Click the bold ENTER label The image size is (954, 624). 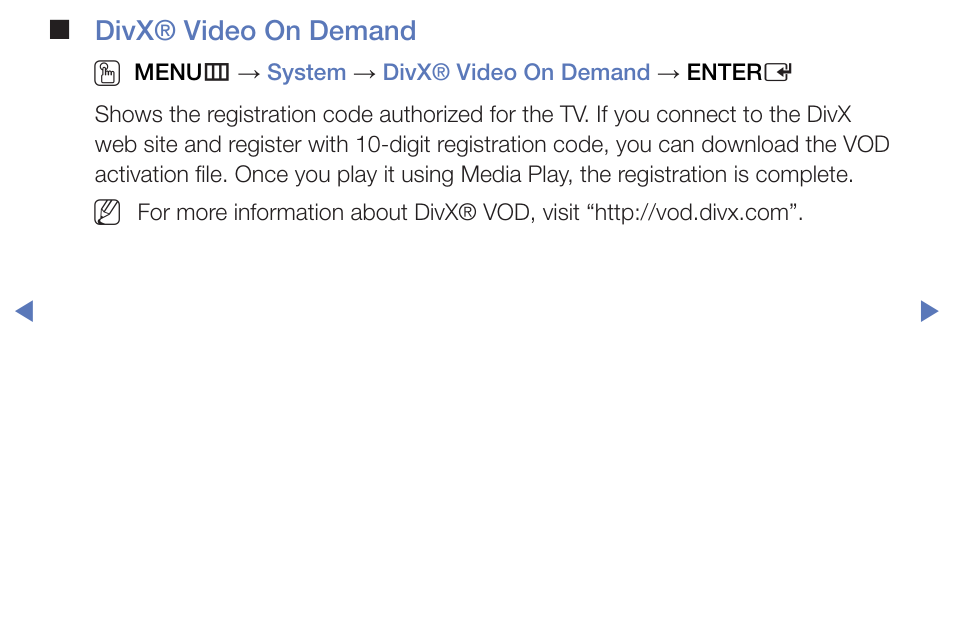[724, 72]
